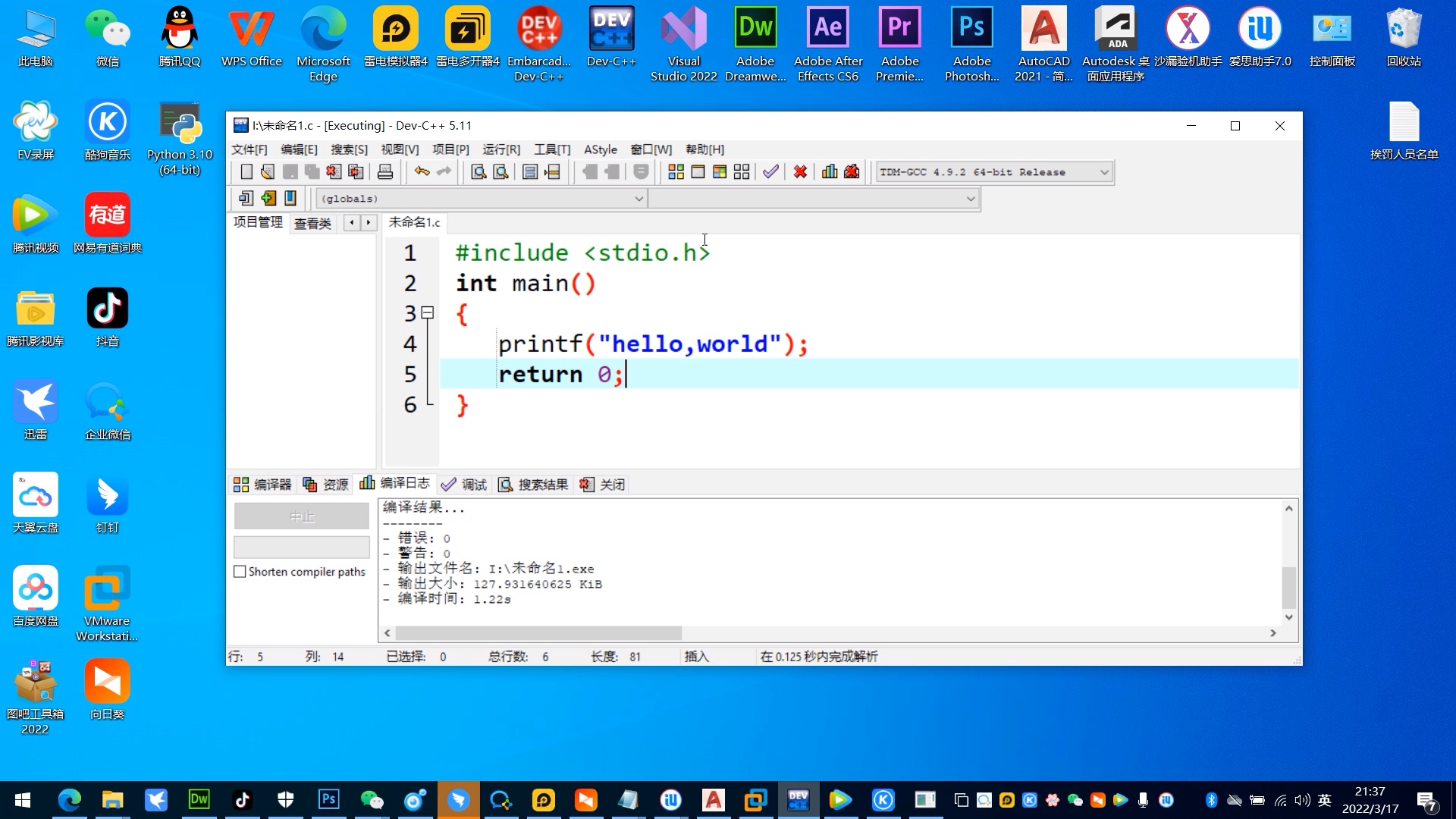Click the Run program toolbar icon
1456x819 pixels.
[698, 172]
